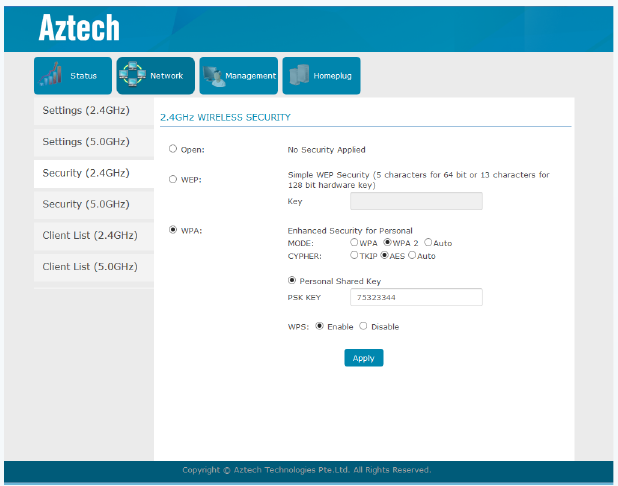The width and height of the screenshot is (618, 486).
Task: Open Client List (2.4GHz) sidebar item
Action: click(94, 236)
